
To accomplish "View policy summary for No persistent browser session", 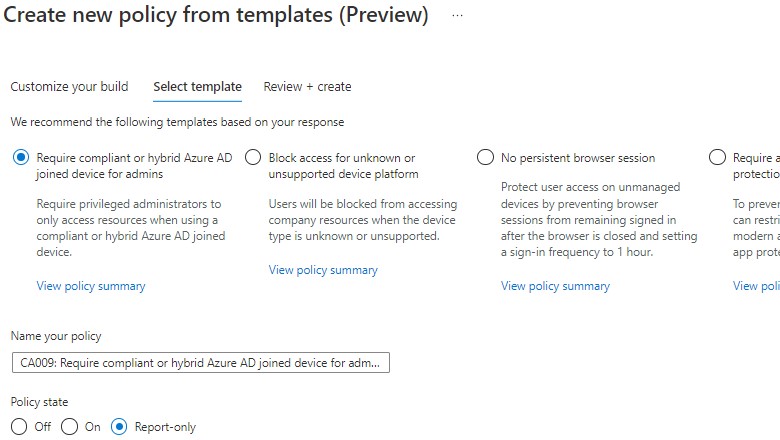I will (555, 286).
